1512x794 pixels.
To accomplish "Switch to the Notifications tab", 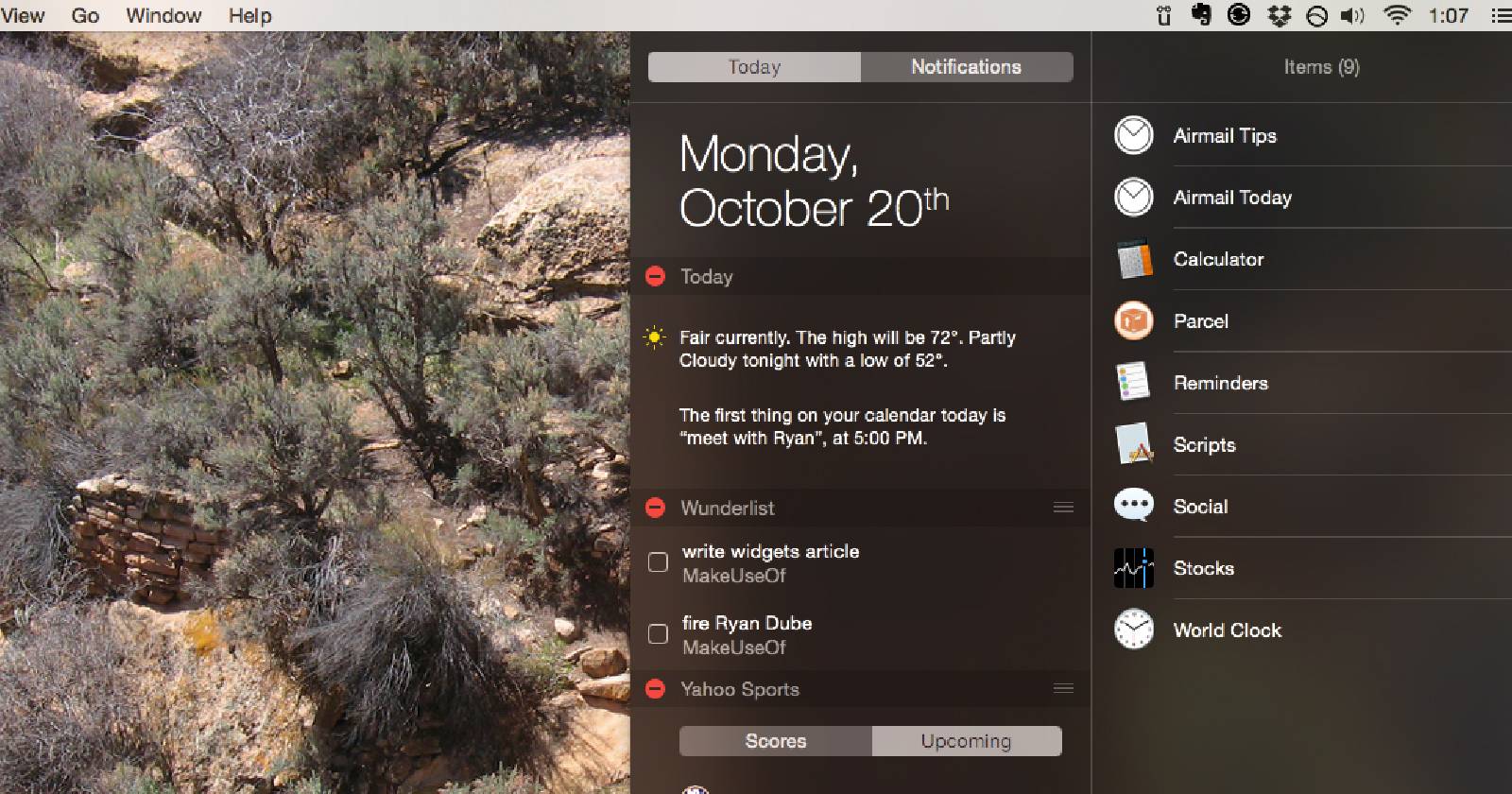I will (967, 67).
